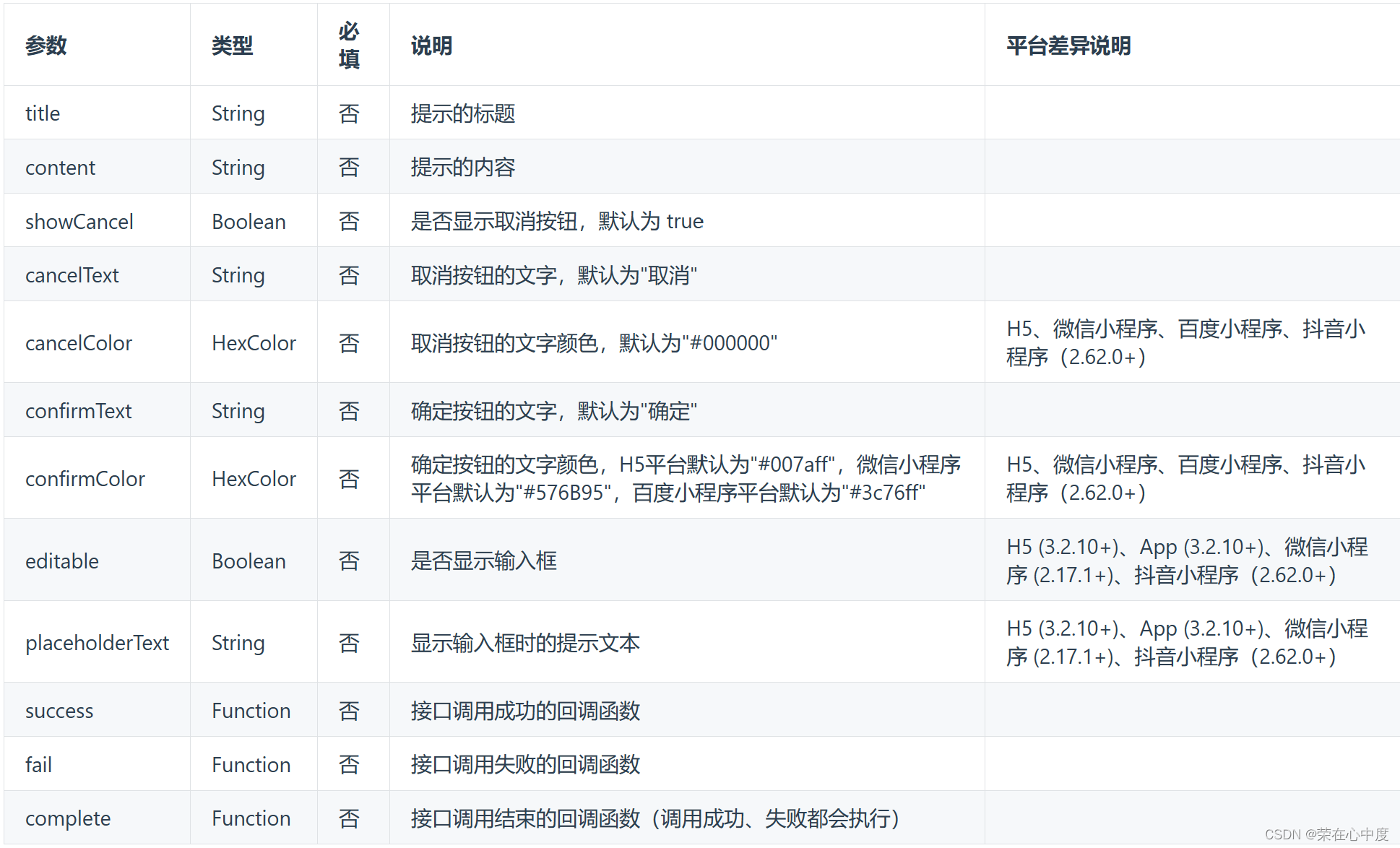Click the cancelColor parameter name

(79, 342)
